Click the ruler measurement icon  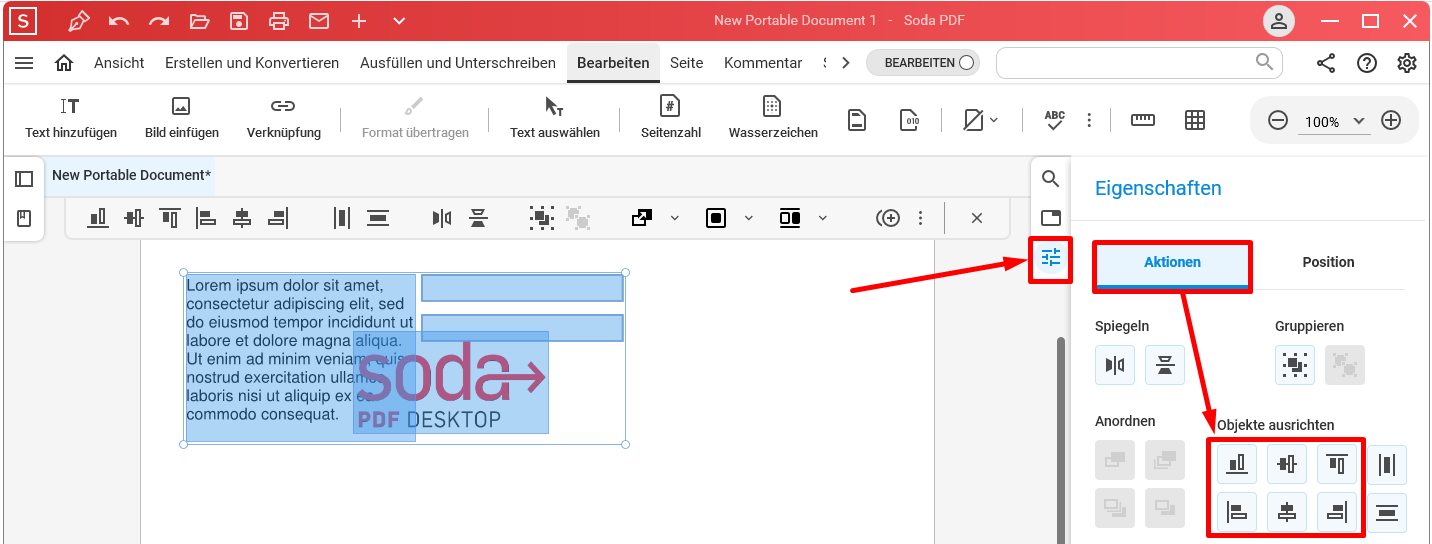click(x=1142, y=120)
